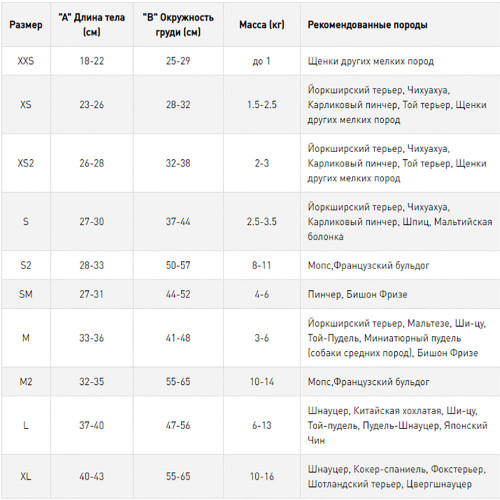Click chest girth value 41-48 for M
This screenshot has width=500, height=500.
(178, 338)
